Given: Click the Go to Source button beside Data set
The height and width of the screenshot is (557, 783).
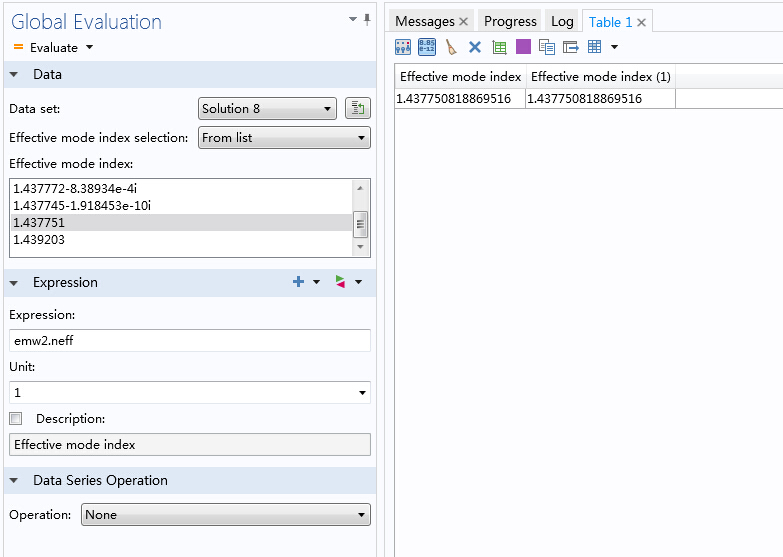Looking at the screenshot, I should tap(358, 109).
